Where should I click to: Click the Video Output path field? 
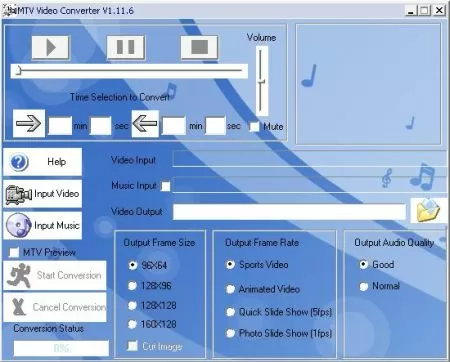(289, 212)
